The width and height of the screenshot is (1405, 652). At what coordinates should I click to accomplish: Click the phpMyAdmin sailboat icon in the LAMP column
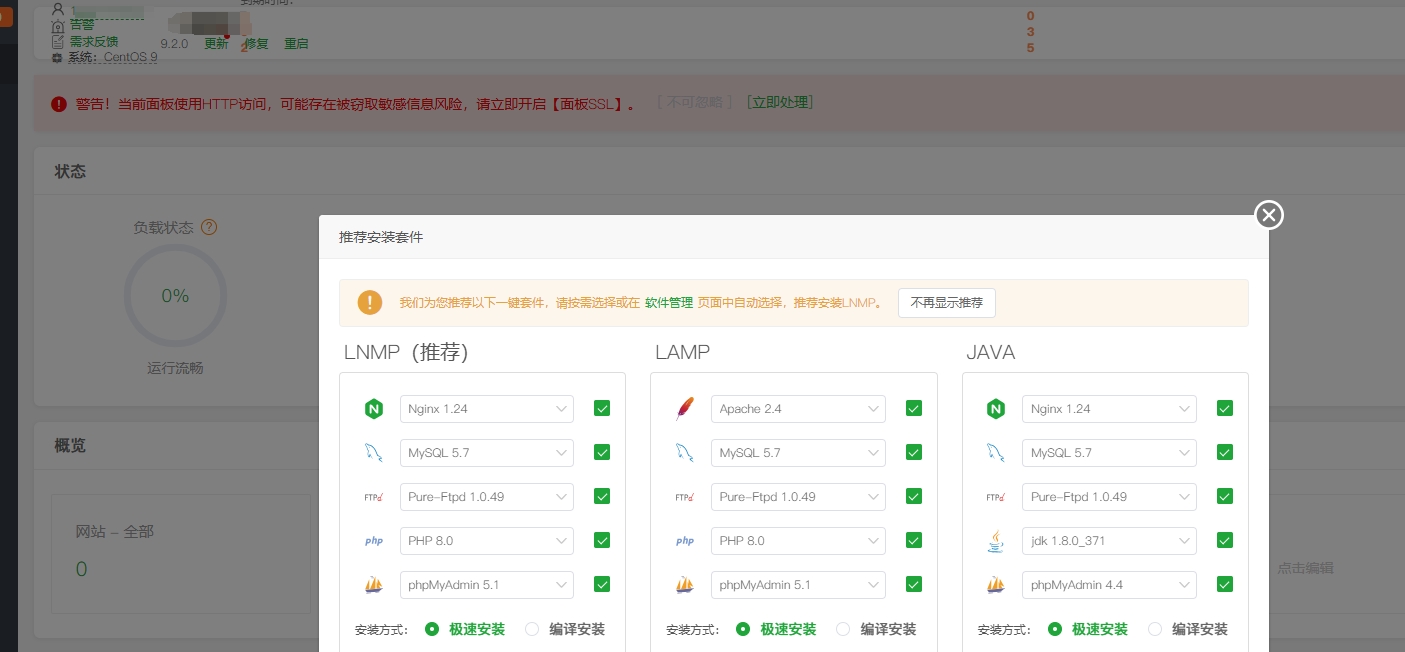tap(685, 584)
